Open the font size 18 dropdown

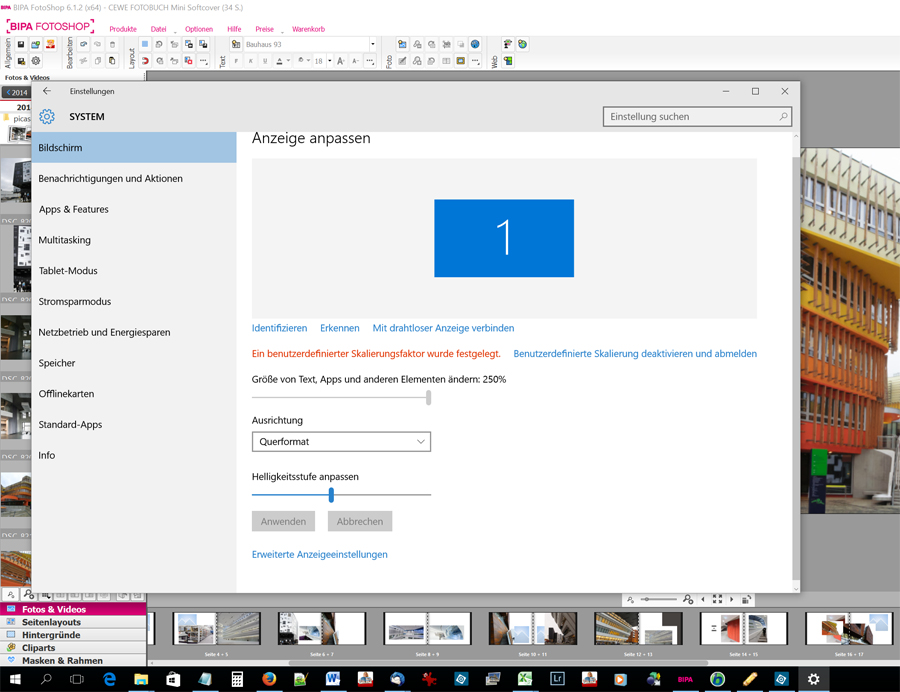[x=331, y=61]
